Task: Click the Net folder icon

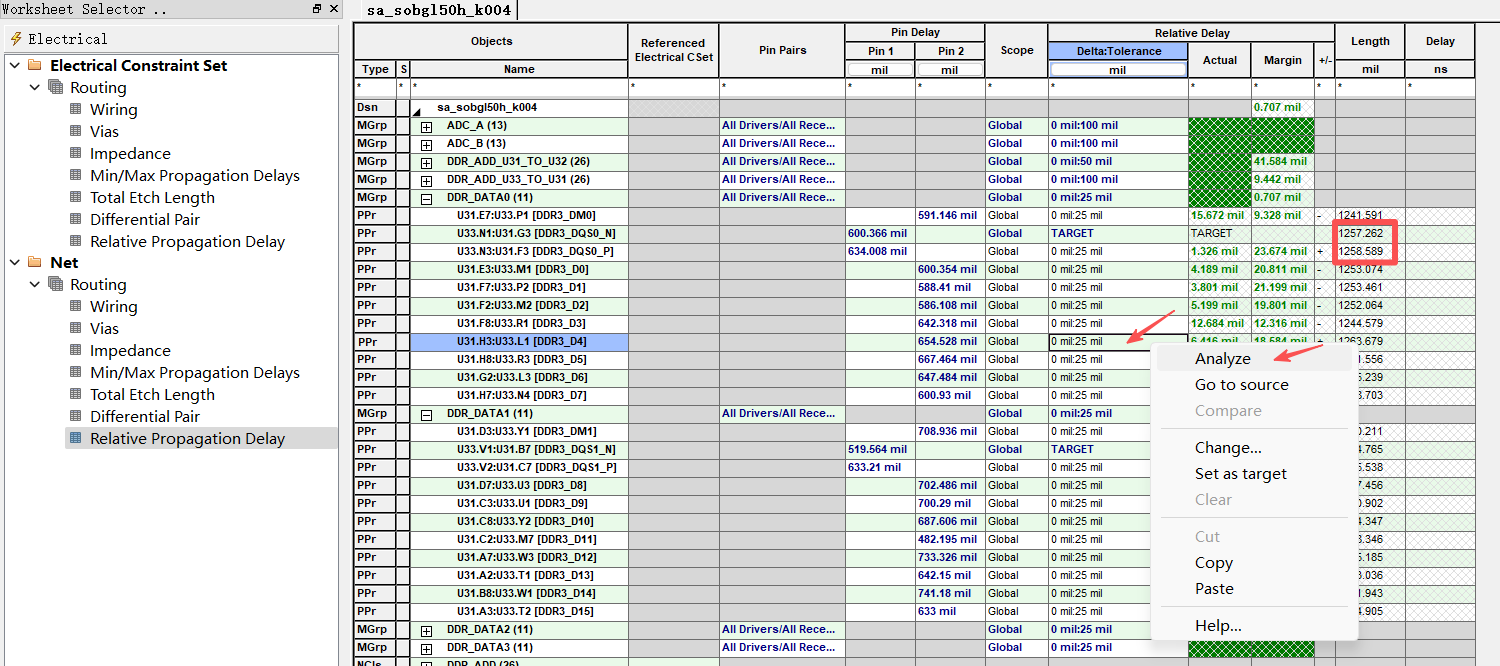Action: [35, 263]
